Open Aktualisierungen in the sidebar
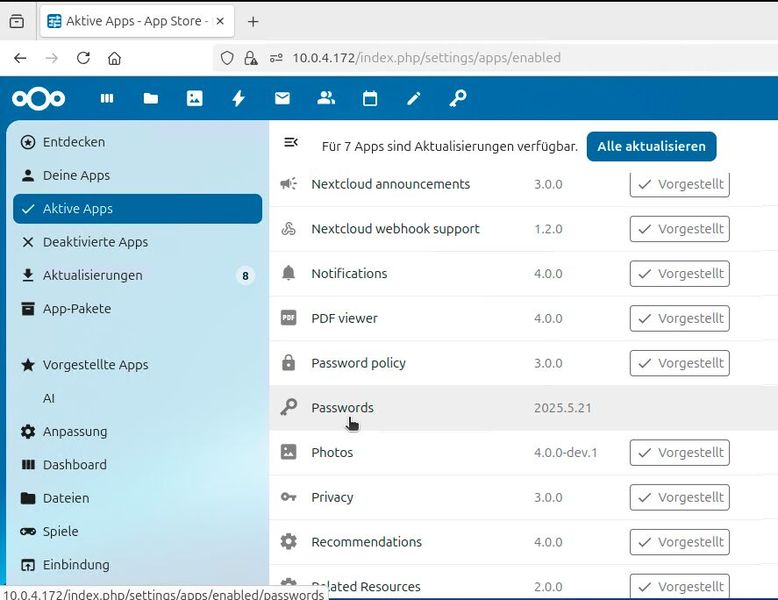Screen dimensions: 778x600 [x=137, y=275]
